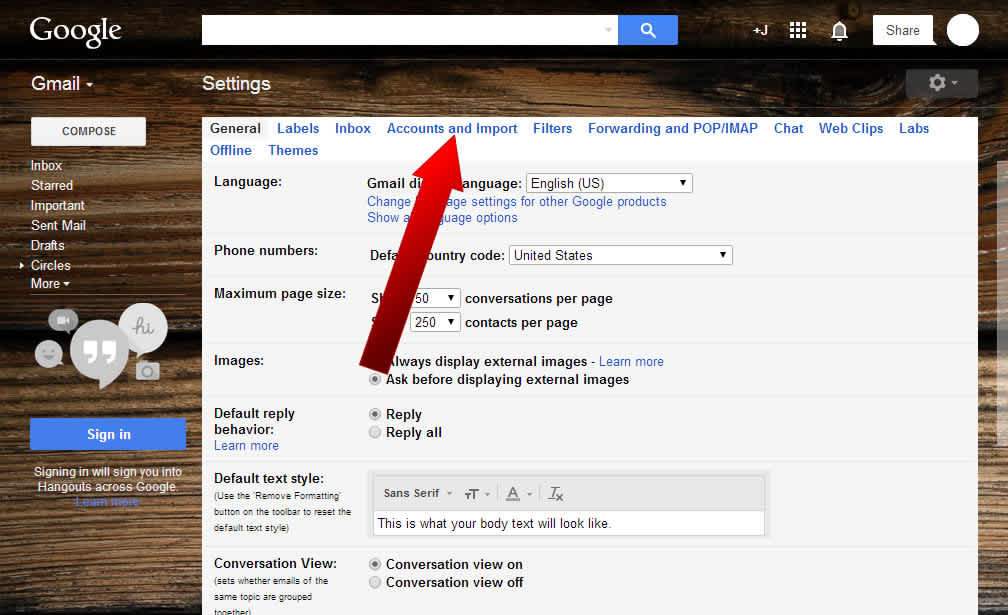Open the settings gear menu
The width and height of the screenshot is (1008, 615).
pyautogui.click(x=942, y=83)
